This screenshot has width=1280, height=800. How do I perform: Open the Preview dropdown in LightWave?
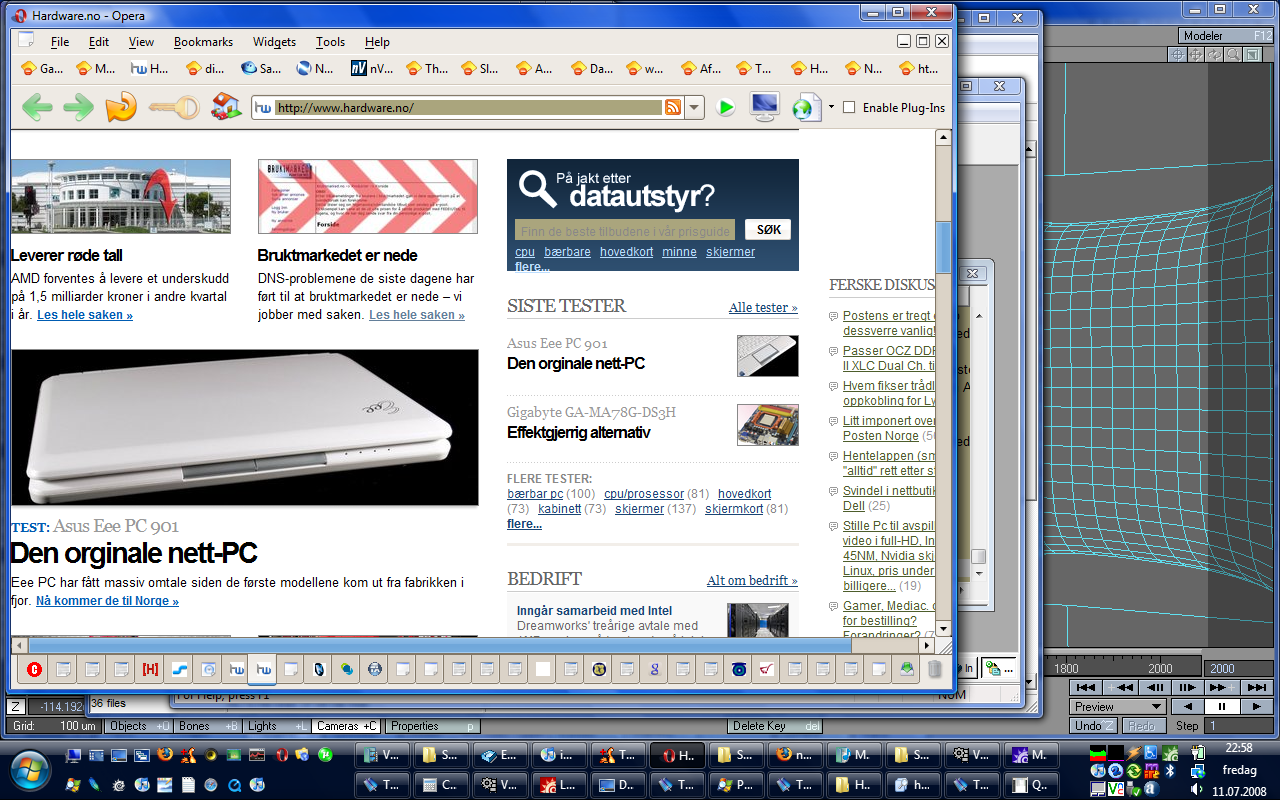tap(1118, 706)
